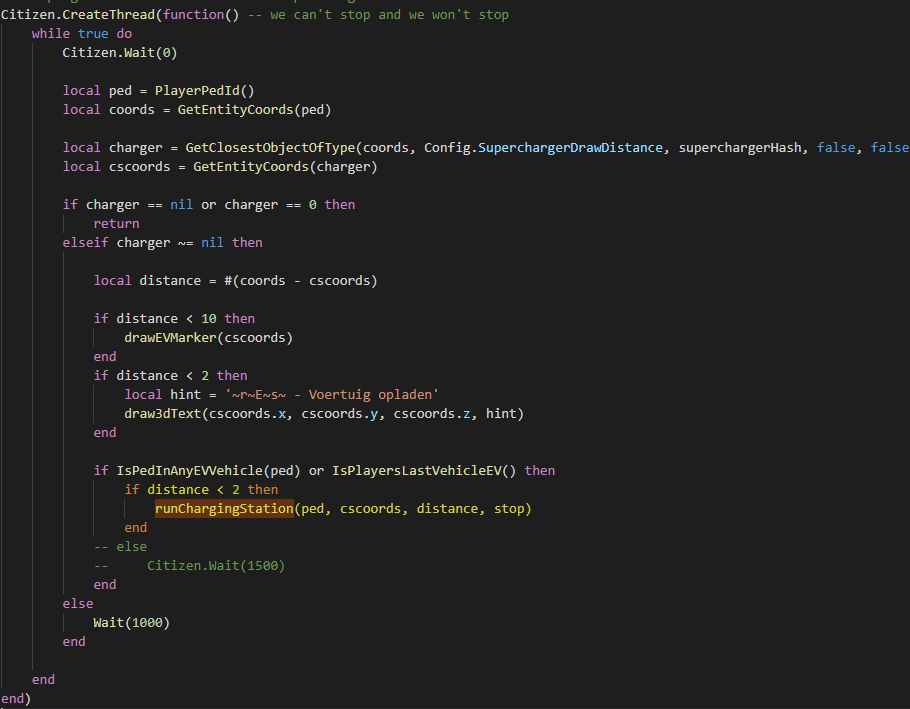Click the elseif keyword
This screenshot has width=910, height=709.
(x=85, y=242)
